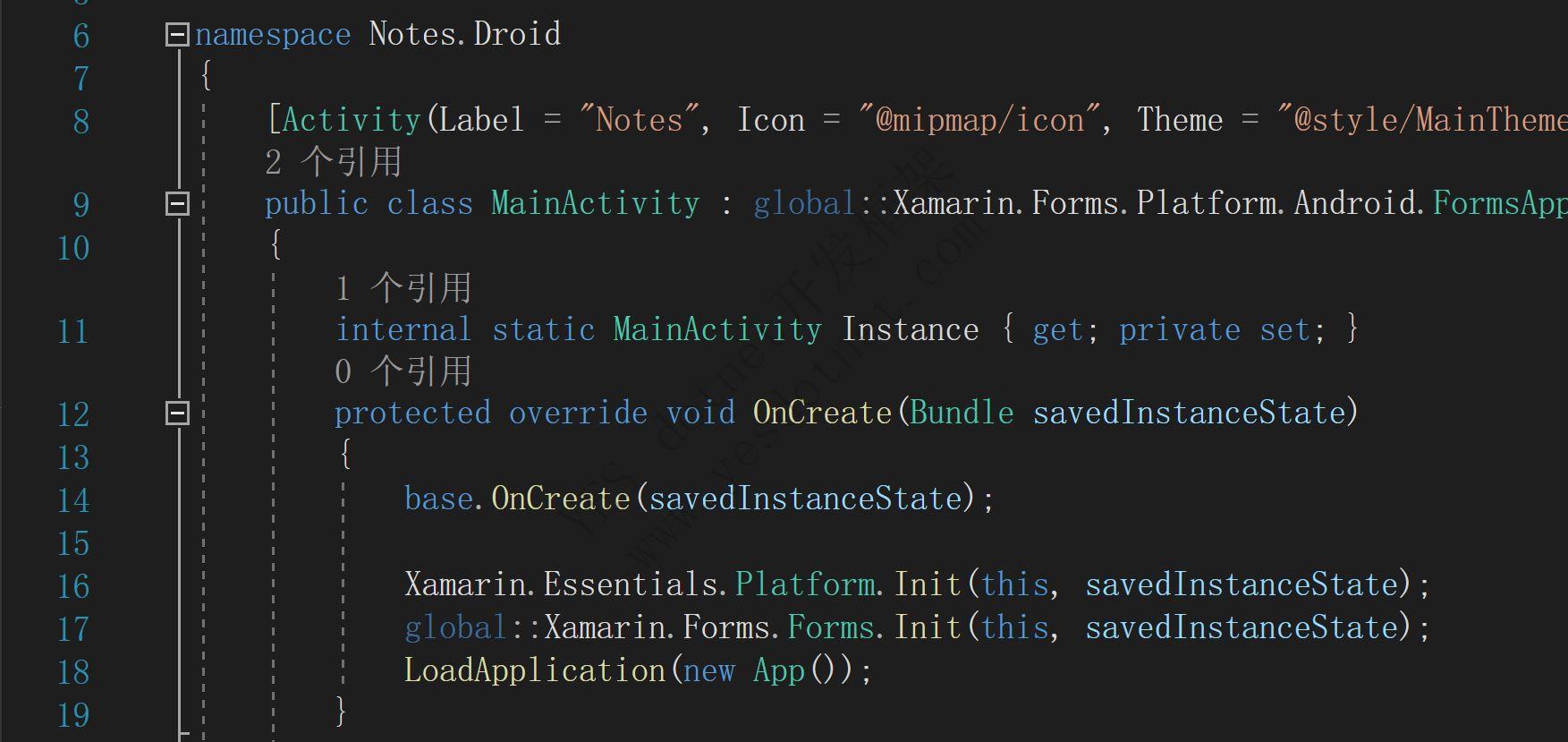Click the override keyword on OnCreate
The width and height of the screenshot is (1568, 742).
click(578, 413)
